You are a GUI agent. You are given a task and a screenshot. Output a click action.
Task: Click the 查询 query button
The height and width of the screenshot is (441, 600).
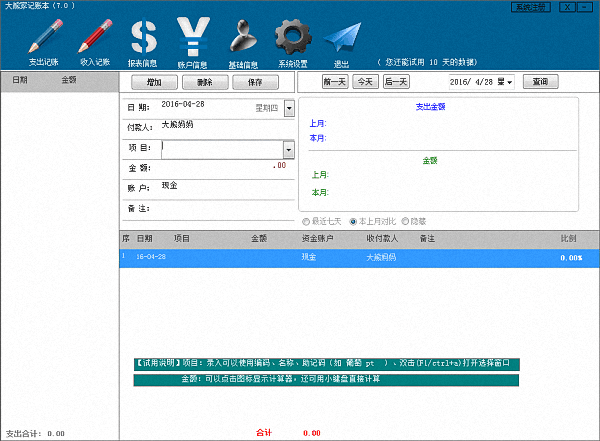pos(540,82)
